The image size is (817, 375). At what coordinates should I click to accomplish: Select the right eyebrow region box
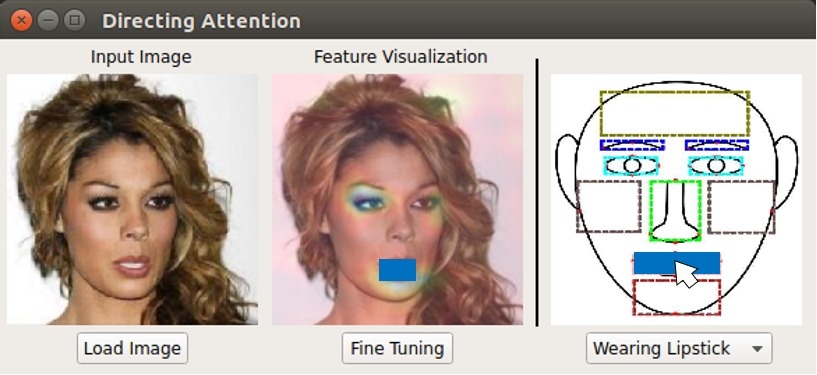[717, 145]
